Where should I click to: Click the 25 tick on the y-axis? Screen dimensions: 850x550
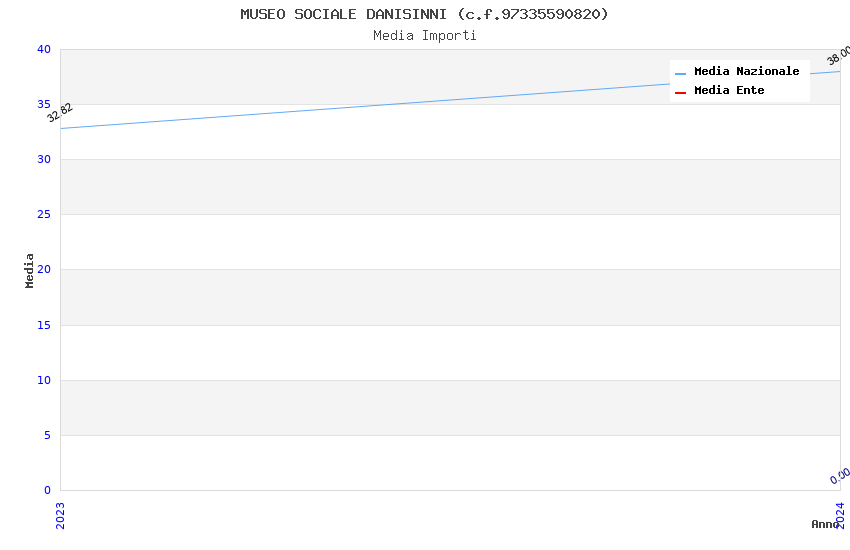click(44, 215)
